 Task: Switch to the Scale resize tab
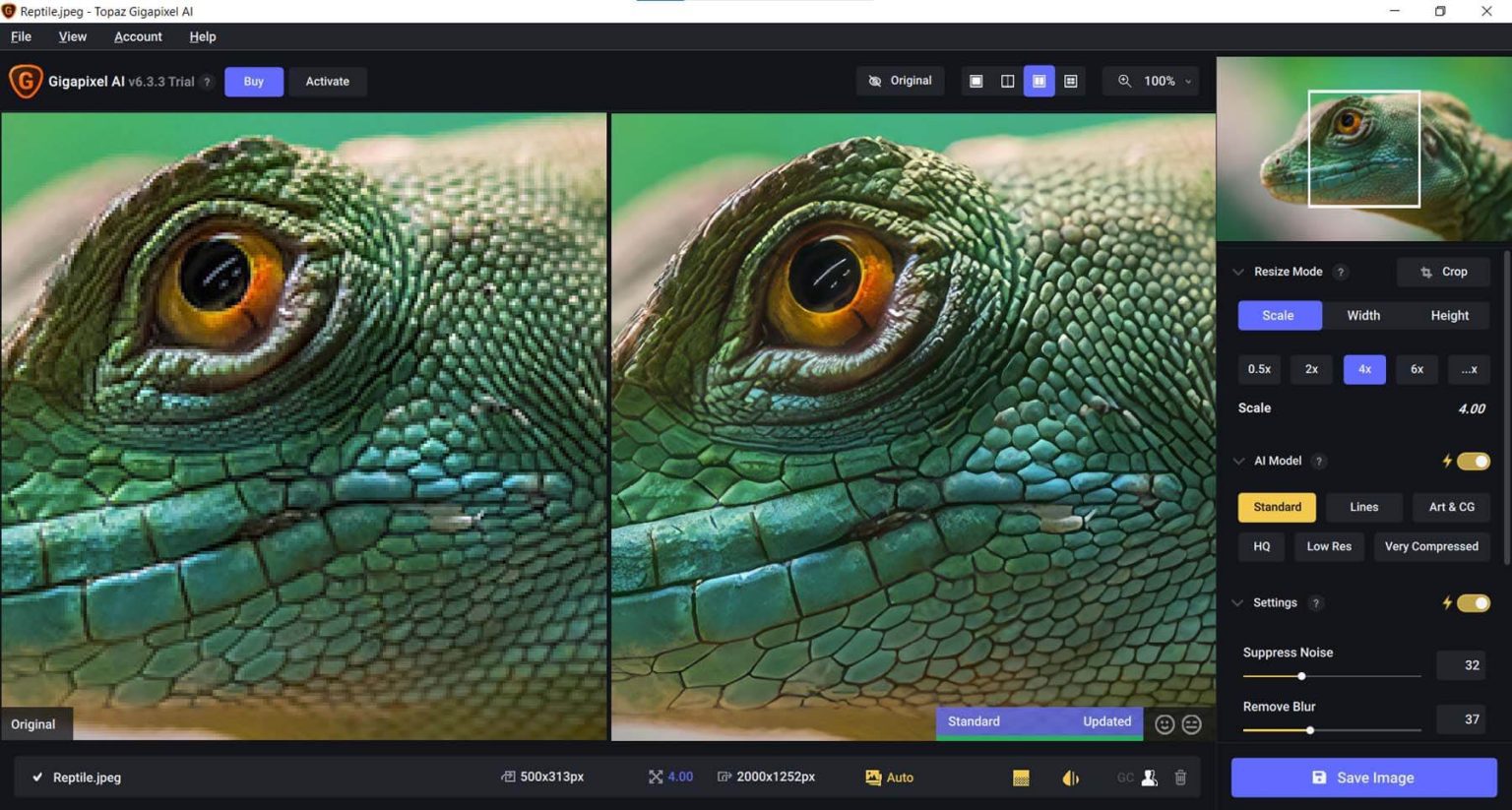pos(1278,315)
